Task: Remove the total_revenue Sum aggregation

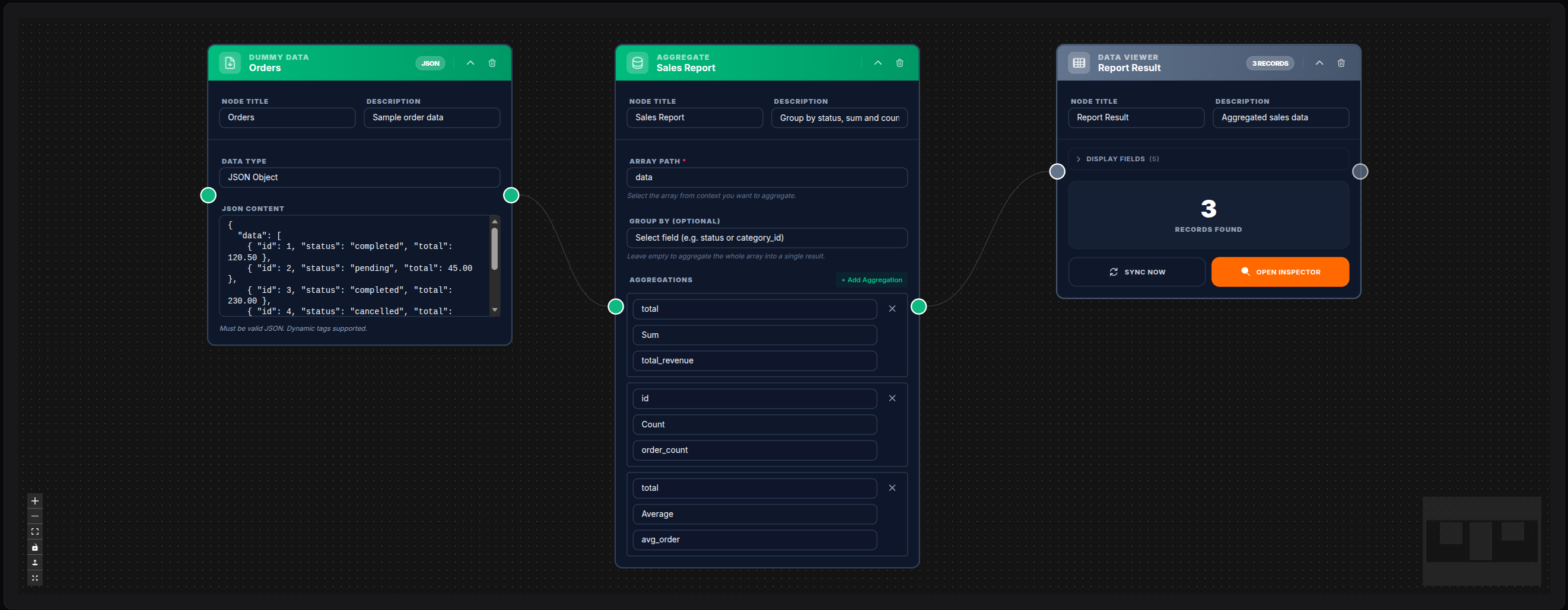Action: pos(892,308)
